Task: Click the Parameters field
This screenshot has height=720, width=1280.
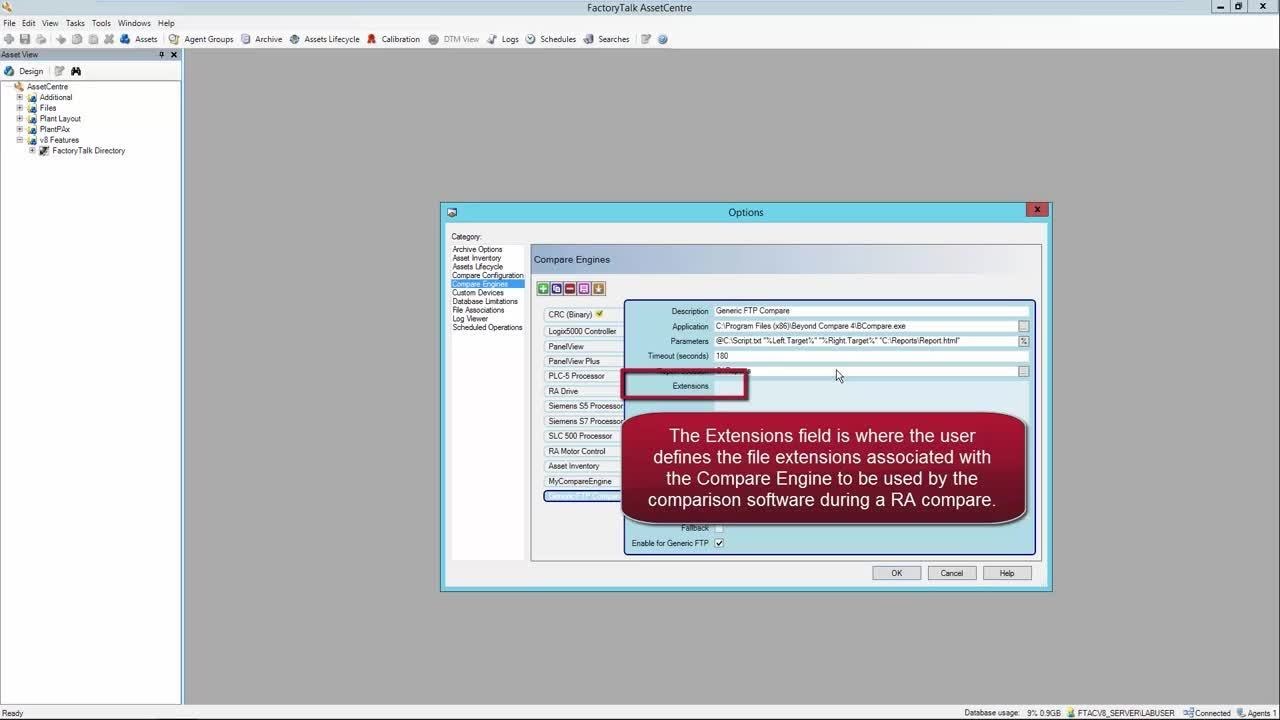Action: click(x=865, y=341)
